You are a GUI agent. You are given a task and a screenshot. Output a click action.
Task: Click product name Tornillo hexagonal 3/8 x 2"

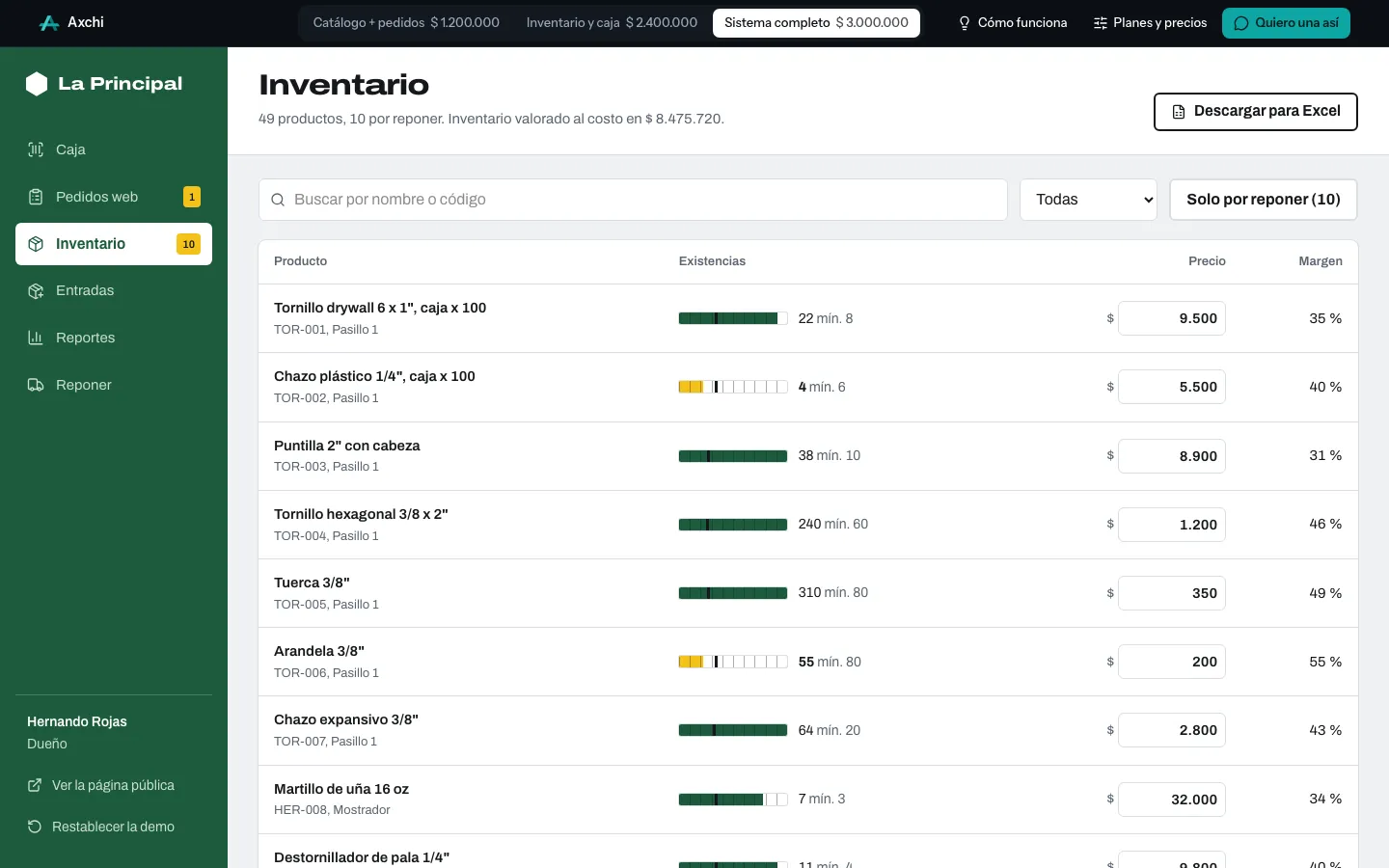click(x=361, y=514)
